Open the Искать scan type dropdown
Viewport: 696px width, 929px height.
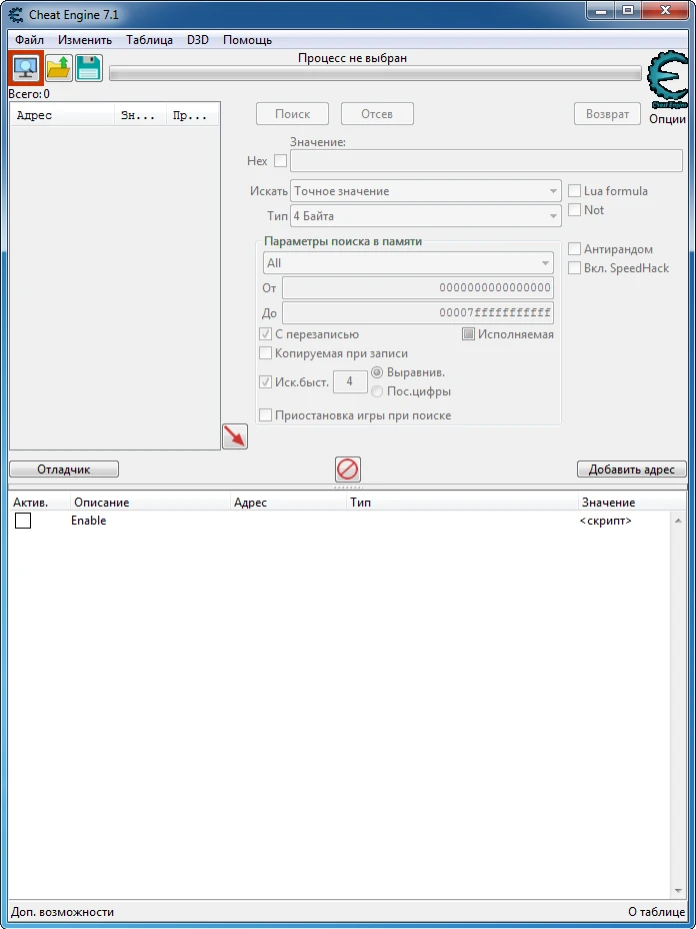coord(425,191)
